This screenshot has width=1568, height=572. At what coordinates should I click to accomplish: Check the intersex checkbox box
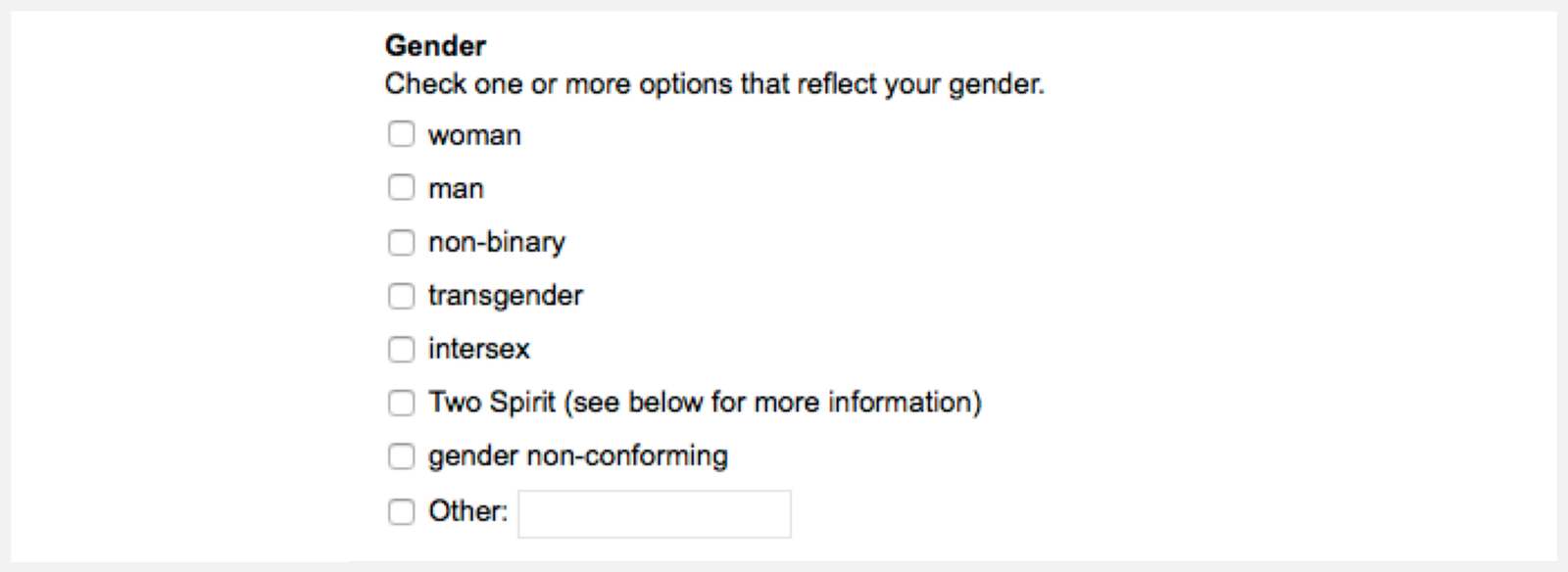pos(401,349)
